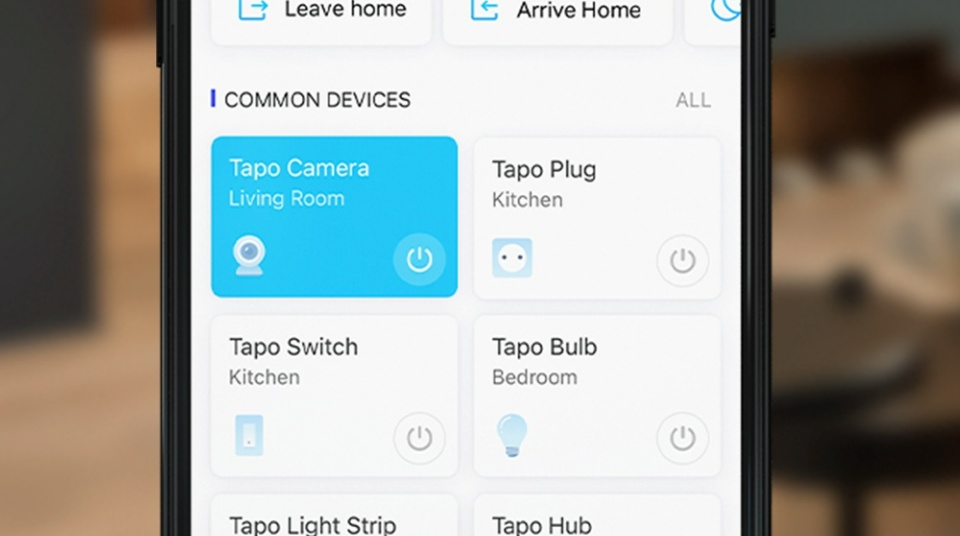
Task: Activate the Arrive Home shortcut
Action: click(x=558, y=18)
